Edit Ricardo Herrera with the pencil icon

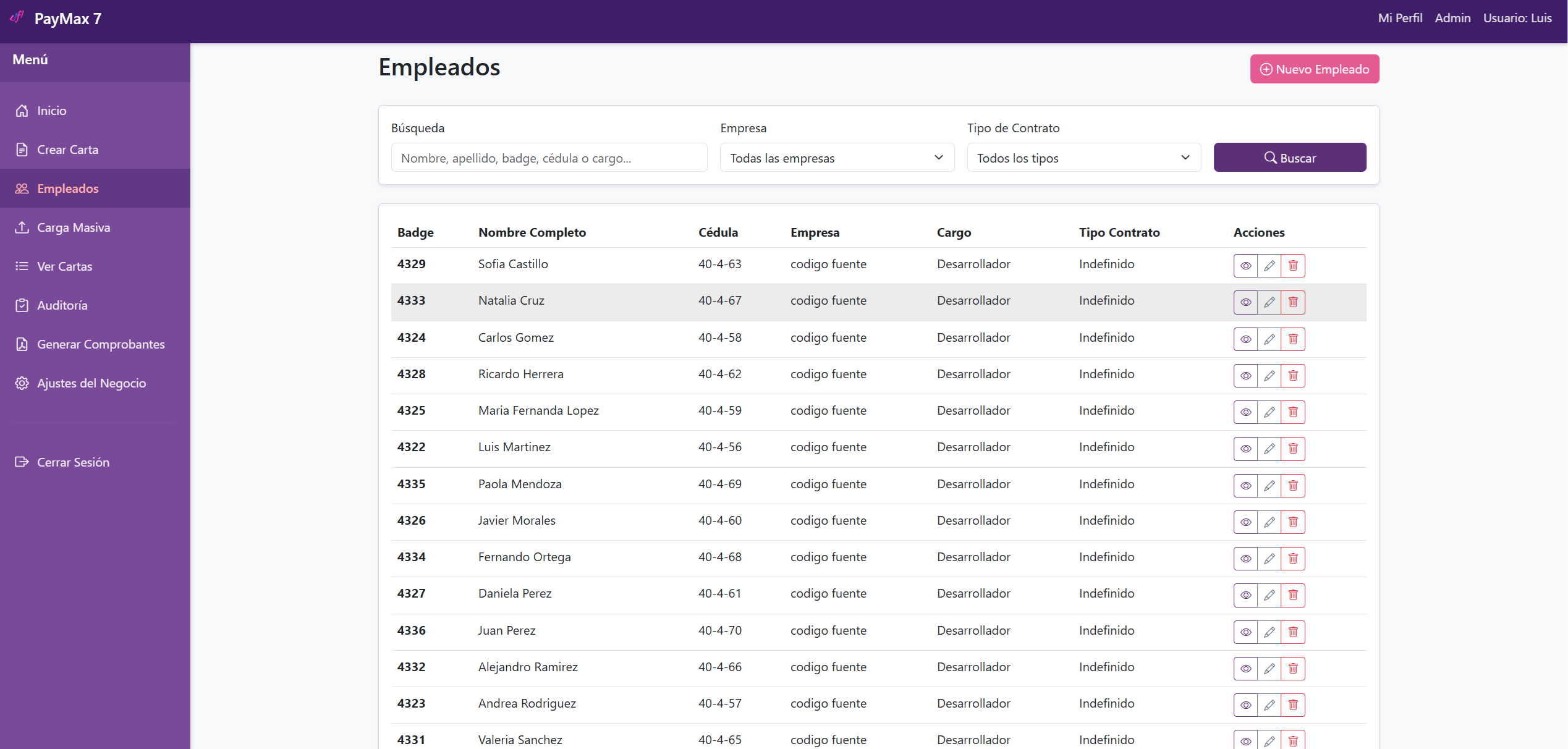coord(1269,376)
